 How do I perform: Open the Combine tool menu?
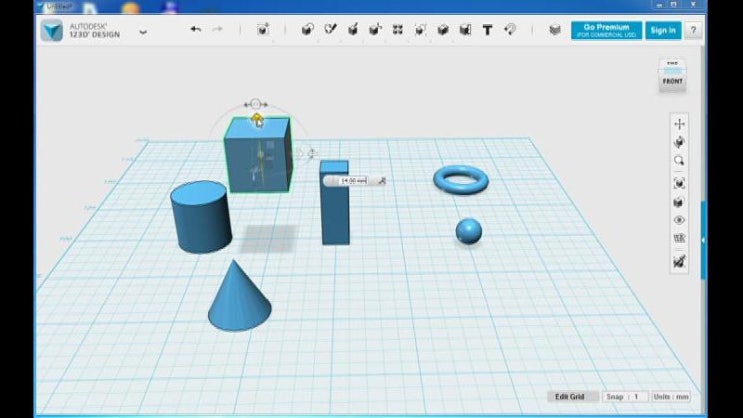(x=443, y=30)
